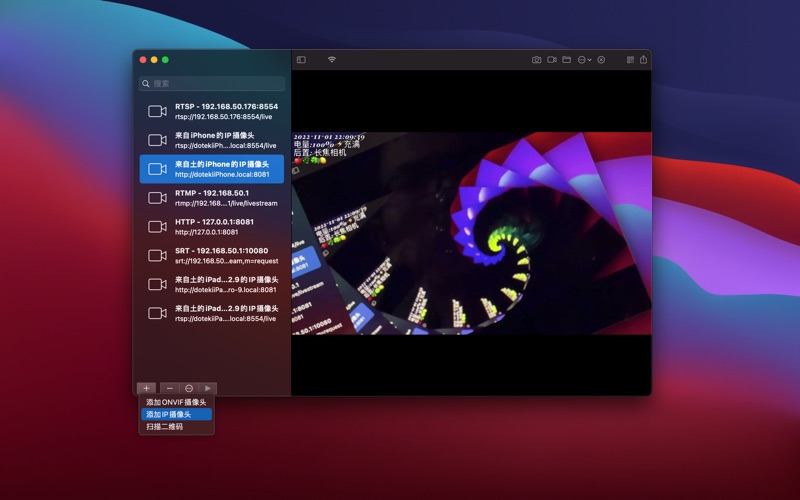The height and width of the screenshot is (500, 800).
Task: Choose 添加 ONVIF 摄像头 from popup menu
Action: tap(176, 402)
